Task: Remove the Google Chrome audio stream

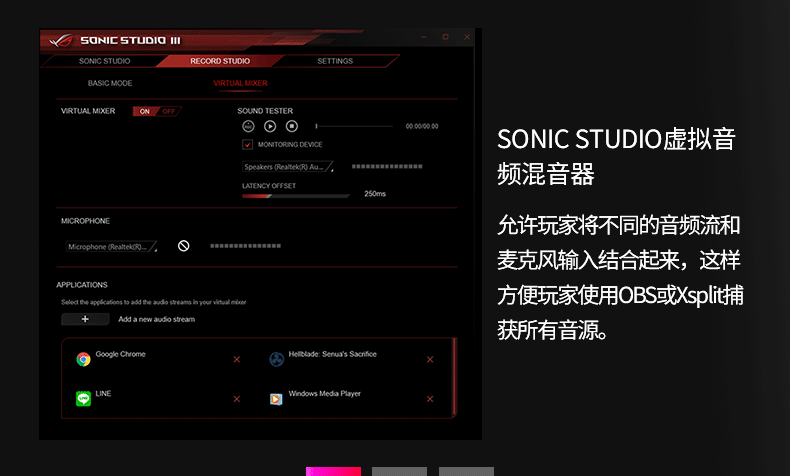Action: [237, 360]
